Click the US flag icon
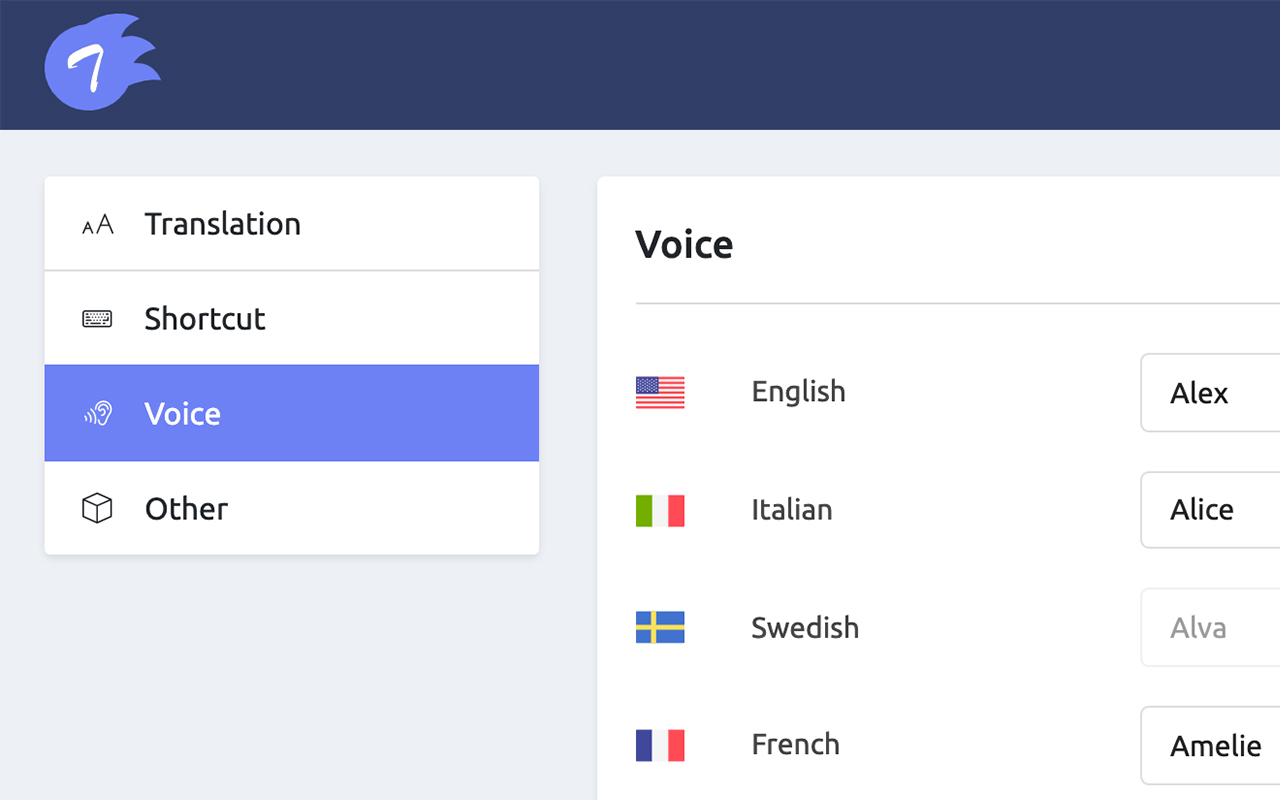Screen dimensions: 1280x800 coord(660,392)
